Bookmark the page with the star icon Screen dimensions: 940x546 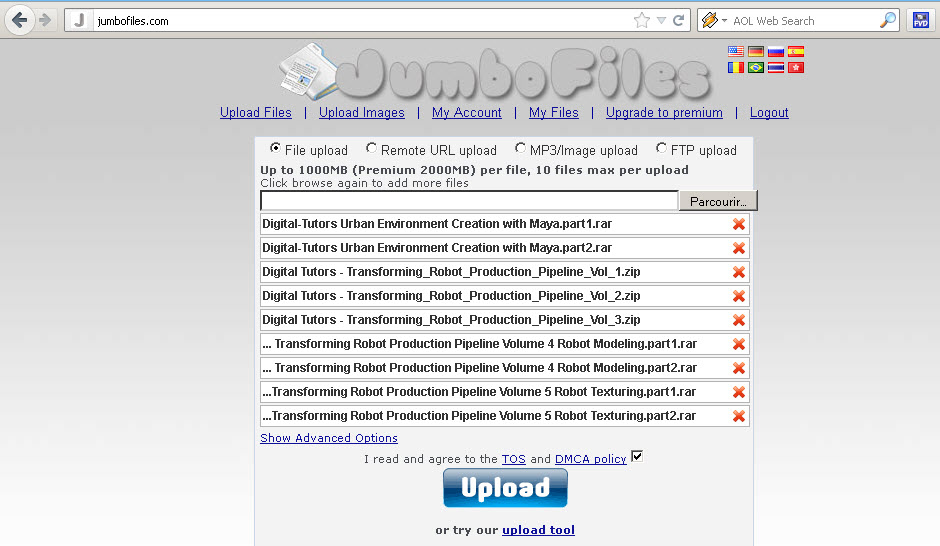[x=641, y=20]
